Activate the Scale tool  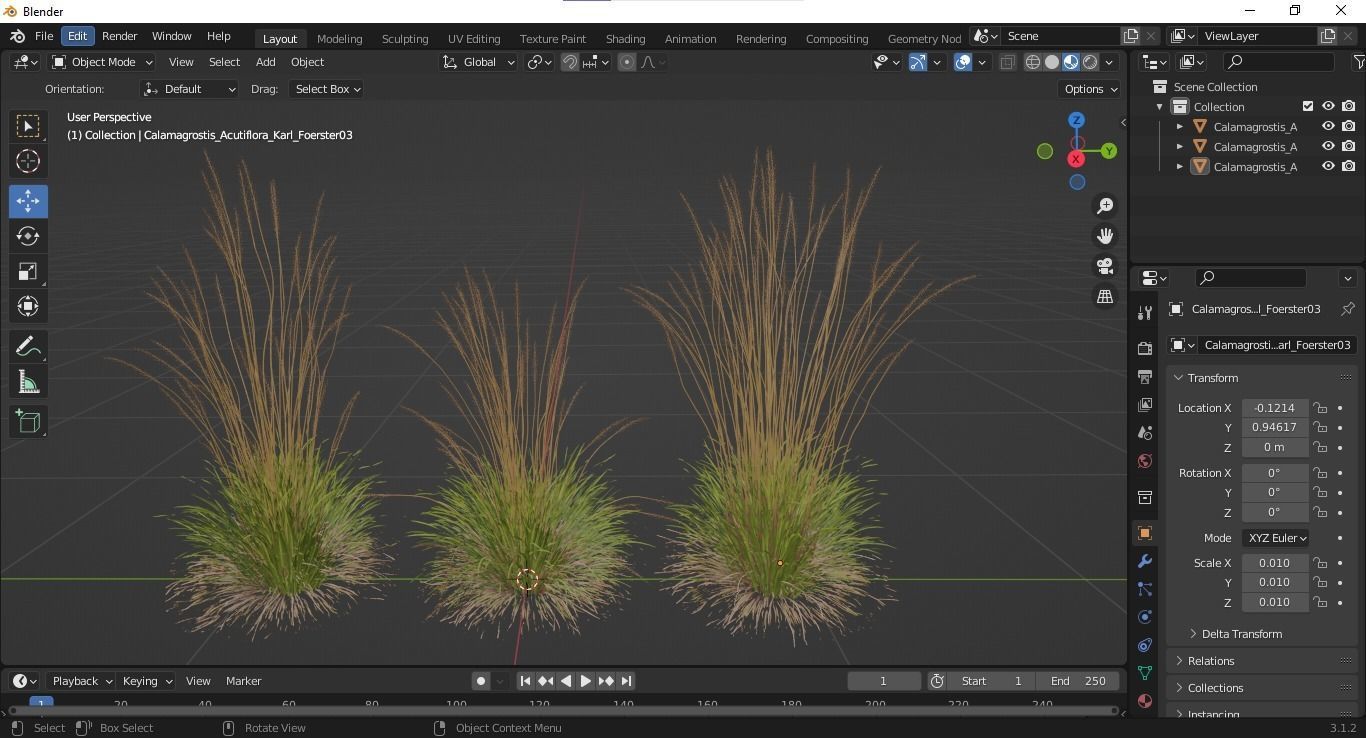(28, 271)
